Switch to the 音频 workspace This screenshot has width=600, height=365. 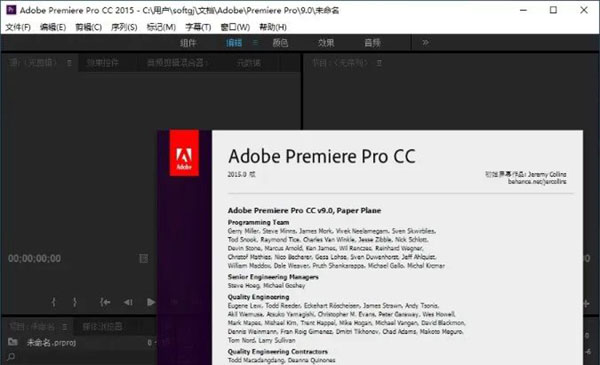coord(372,43)
